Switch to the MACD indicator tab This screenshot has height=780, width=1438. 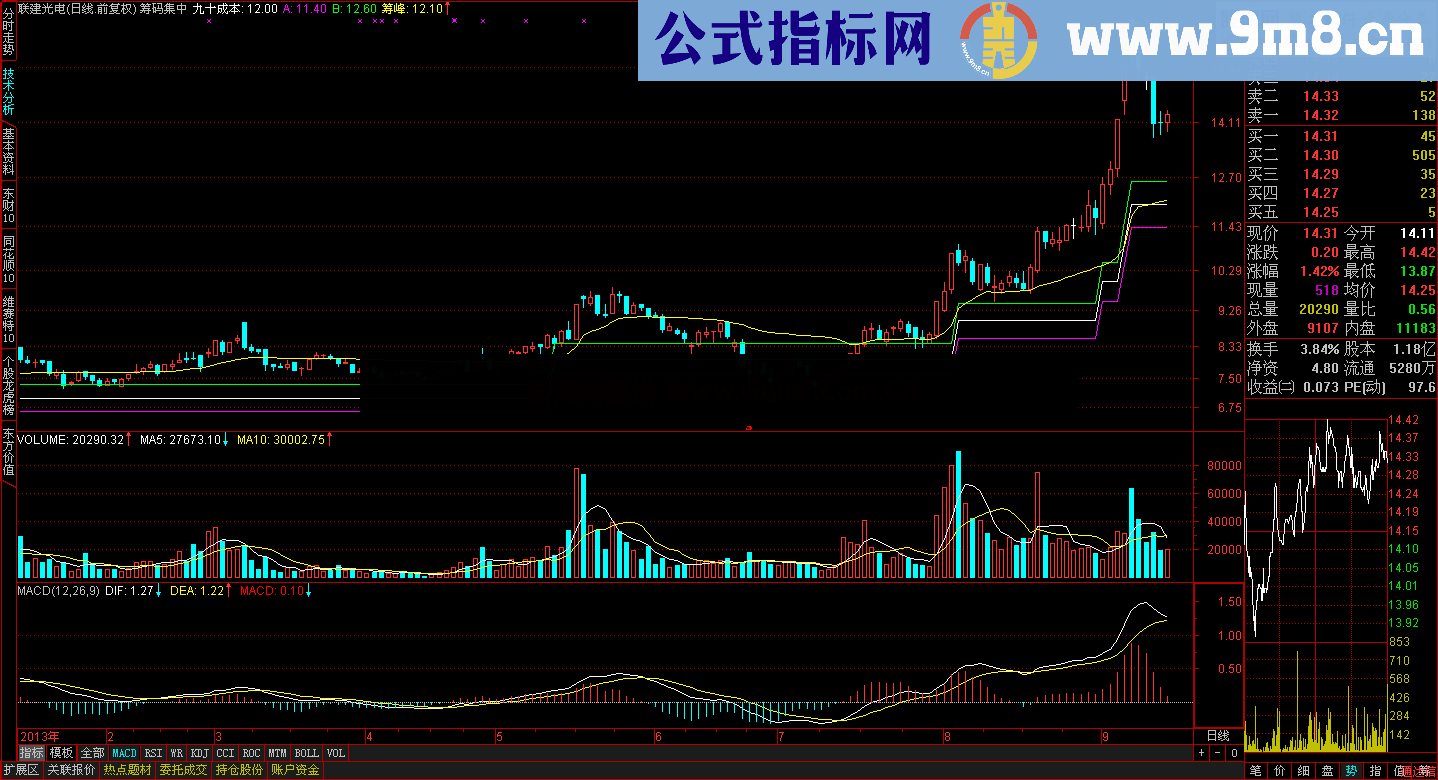coord(123,753)
